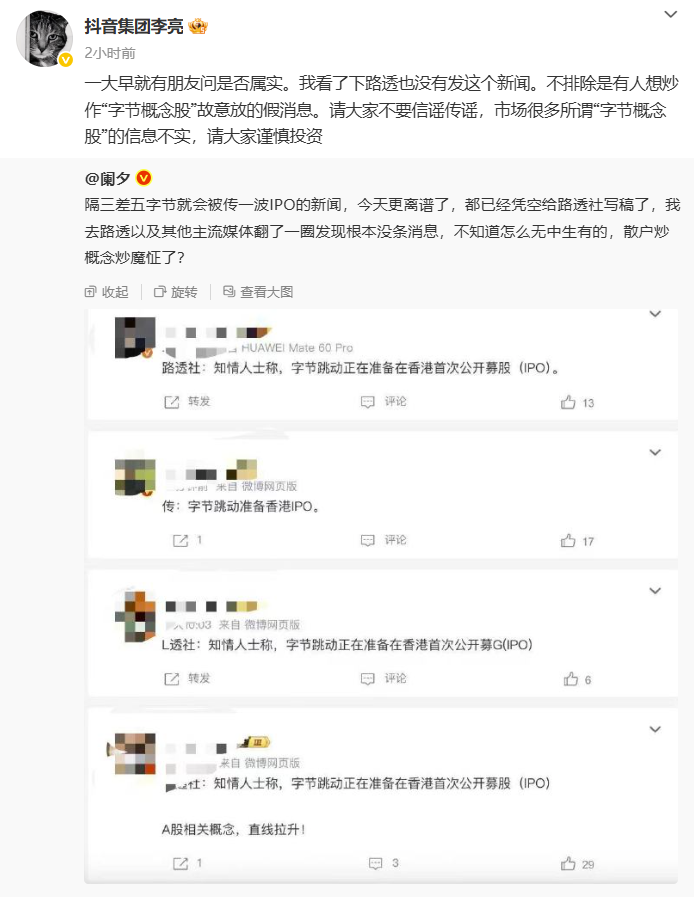This screenshot has width=694, height=897.
Task: Rotate the image with 旋转
Action: [x=176, y=292]
